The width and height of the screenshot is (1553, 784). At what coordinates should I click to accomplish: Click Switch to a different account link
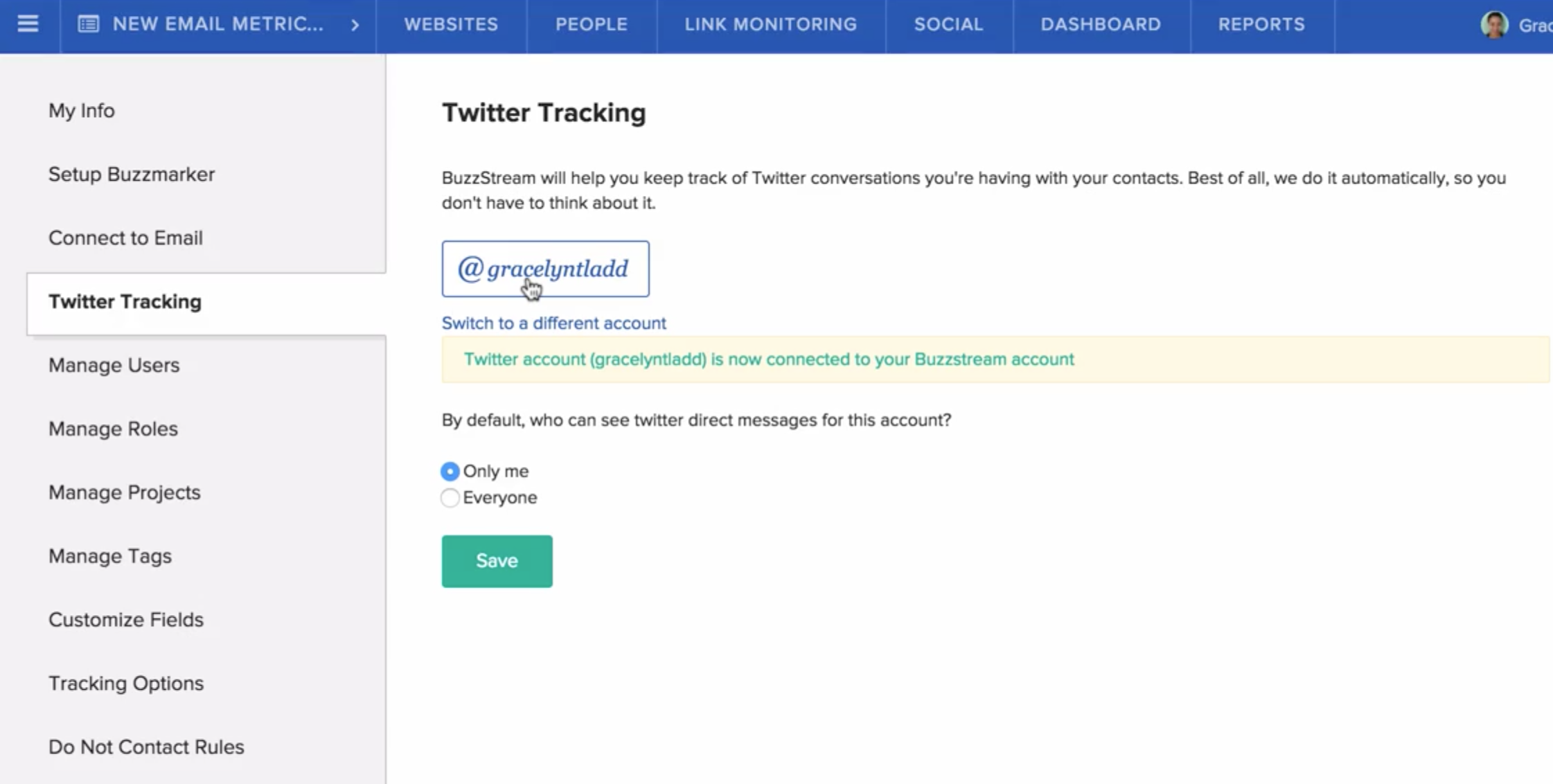554,322
